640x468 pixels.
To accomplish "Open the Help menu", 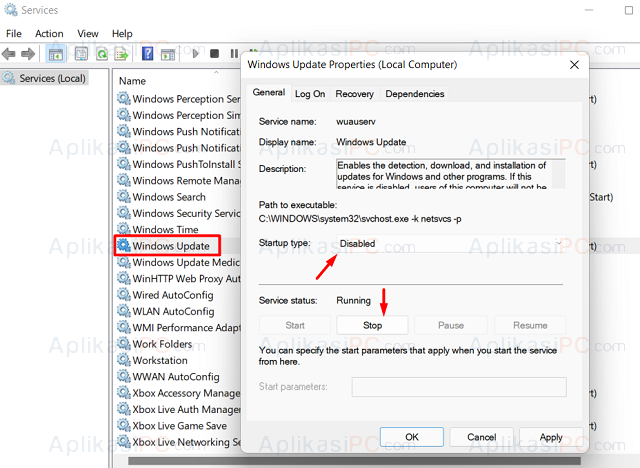I will (122, 33).
